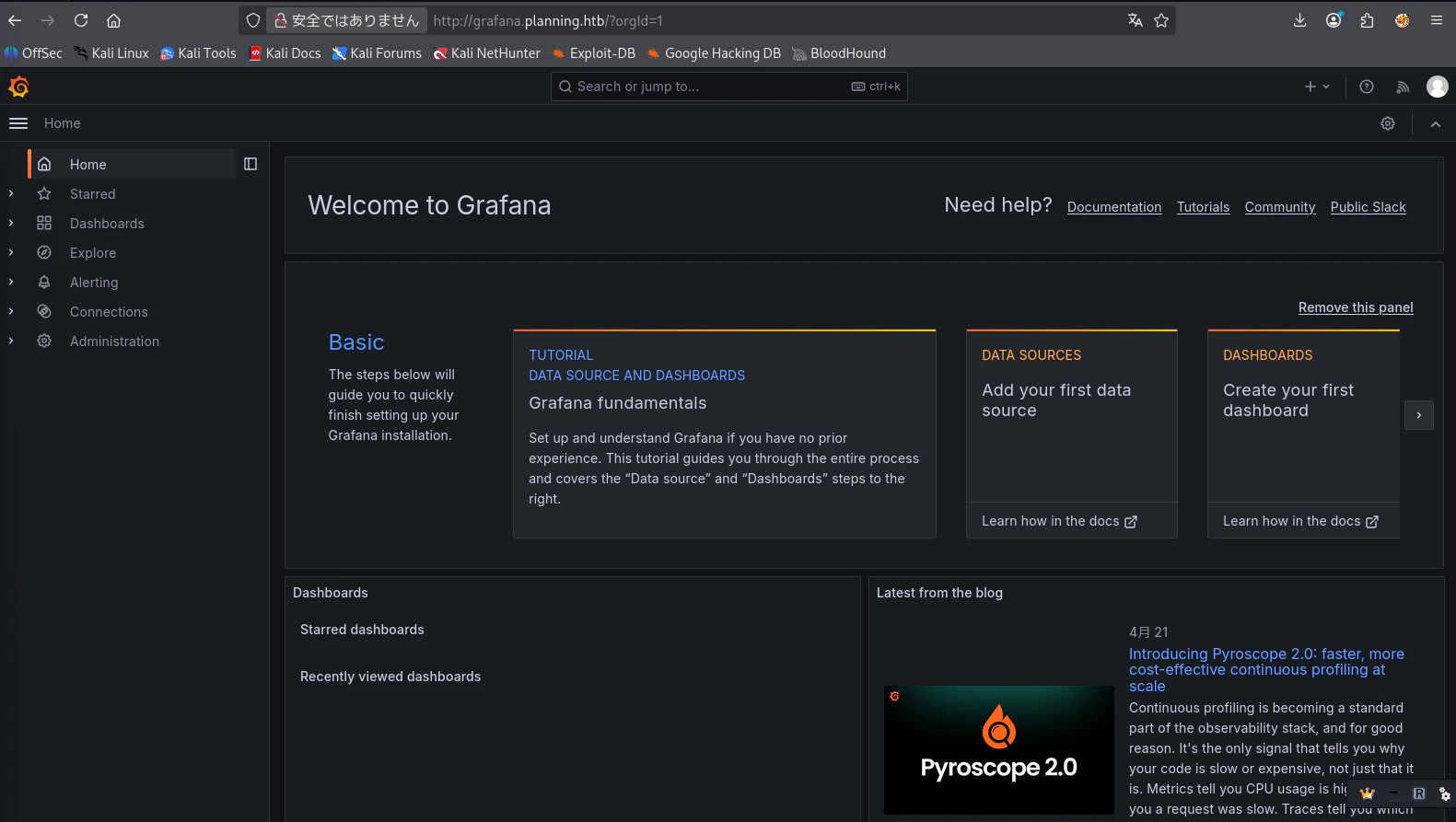Open the Exploit-DB bookmark
The height and width of the screenshot is (822, 1456).
pyautogui.click(x=594, y=53)
